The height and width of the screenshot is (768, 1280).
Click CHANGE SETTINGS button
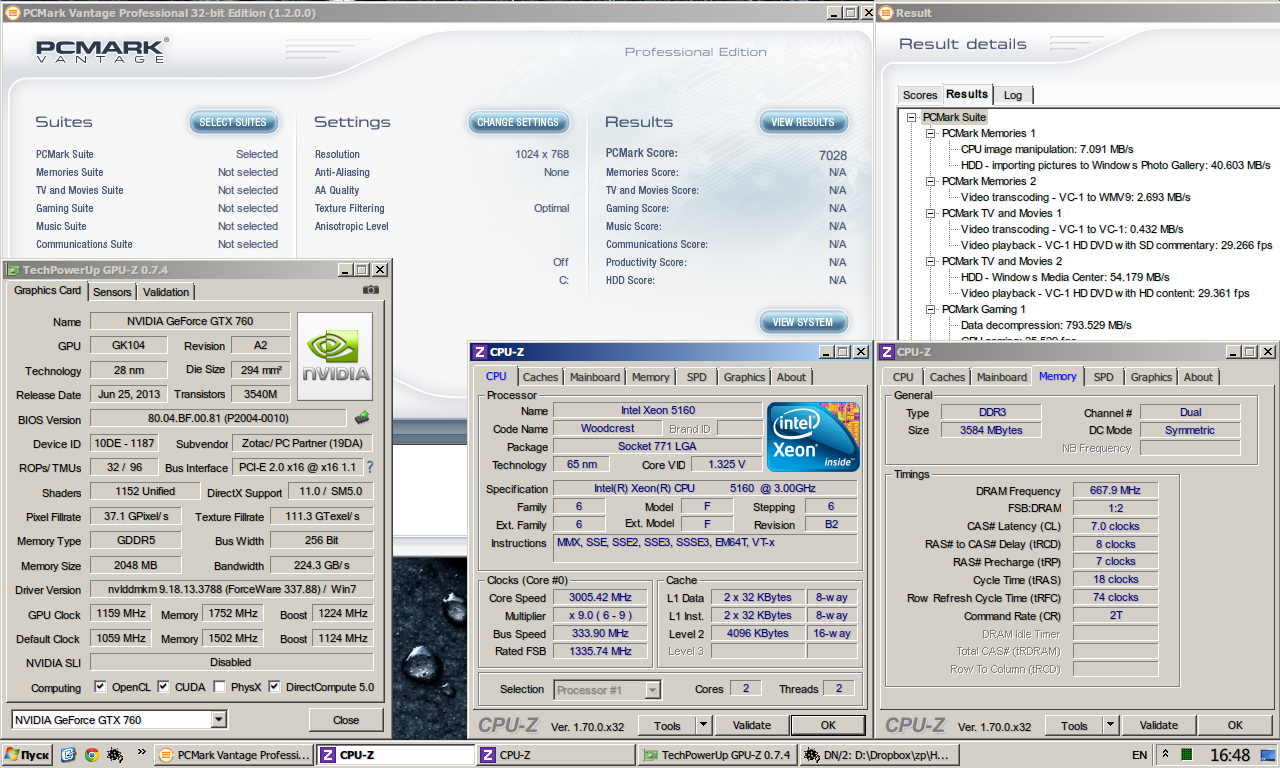coord(518,122)
